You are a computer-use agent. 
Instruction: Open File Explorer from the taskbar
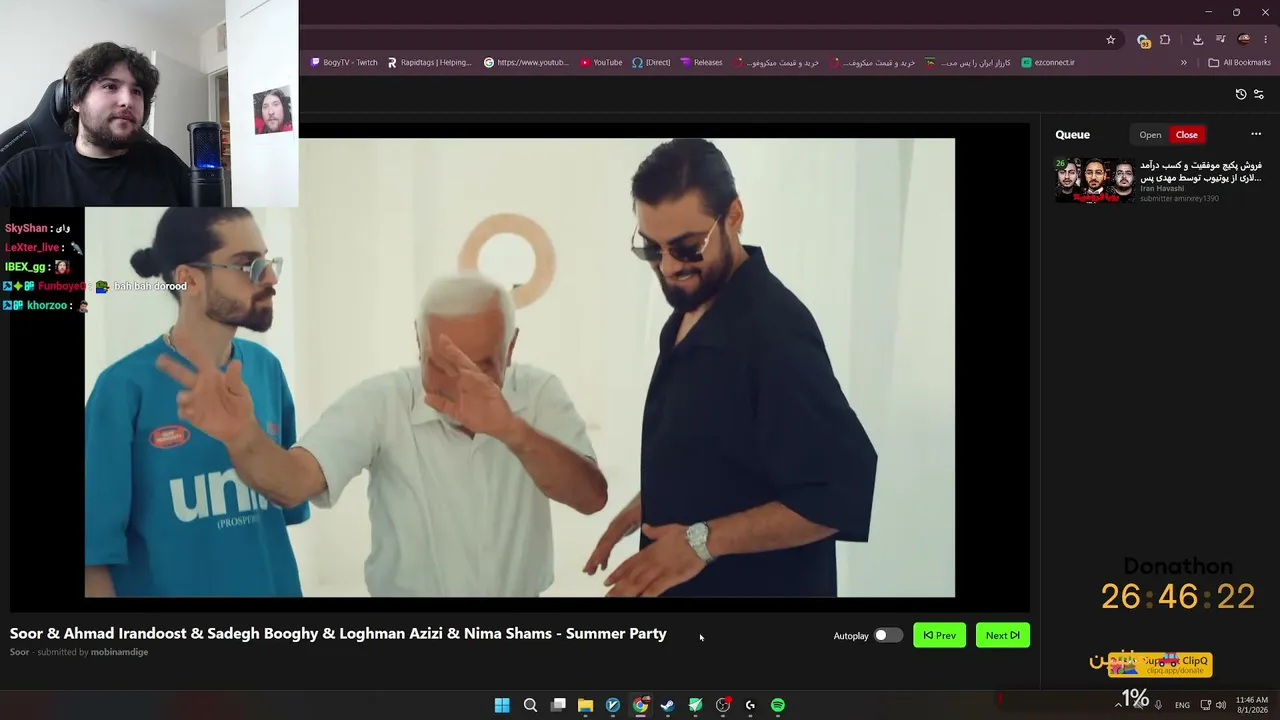click(x=585, y=705)
